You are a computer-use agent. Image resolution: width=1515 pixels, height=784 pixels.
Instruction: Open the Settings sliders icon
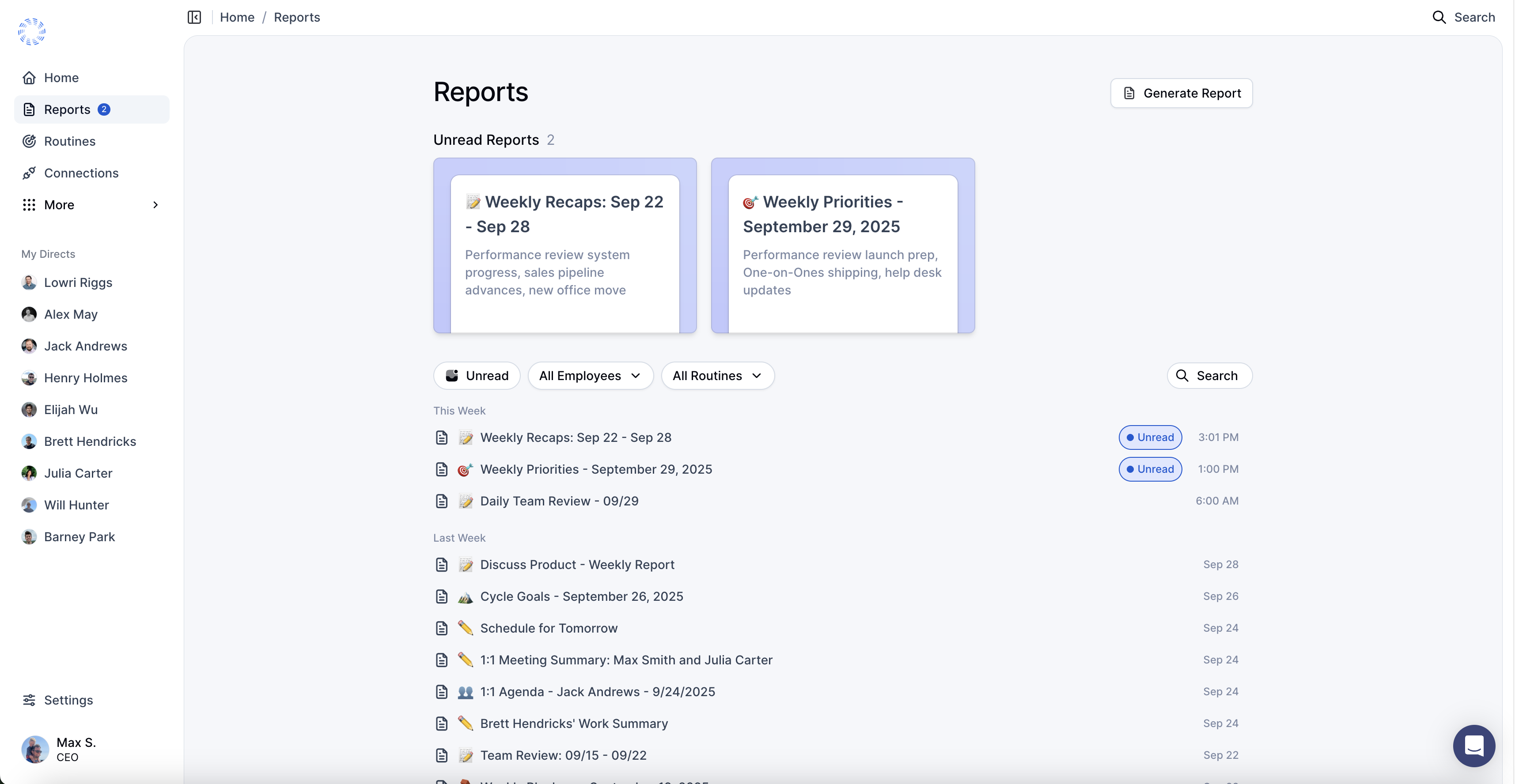29,699
